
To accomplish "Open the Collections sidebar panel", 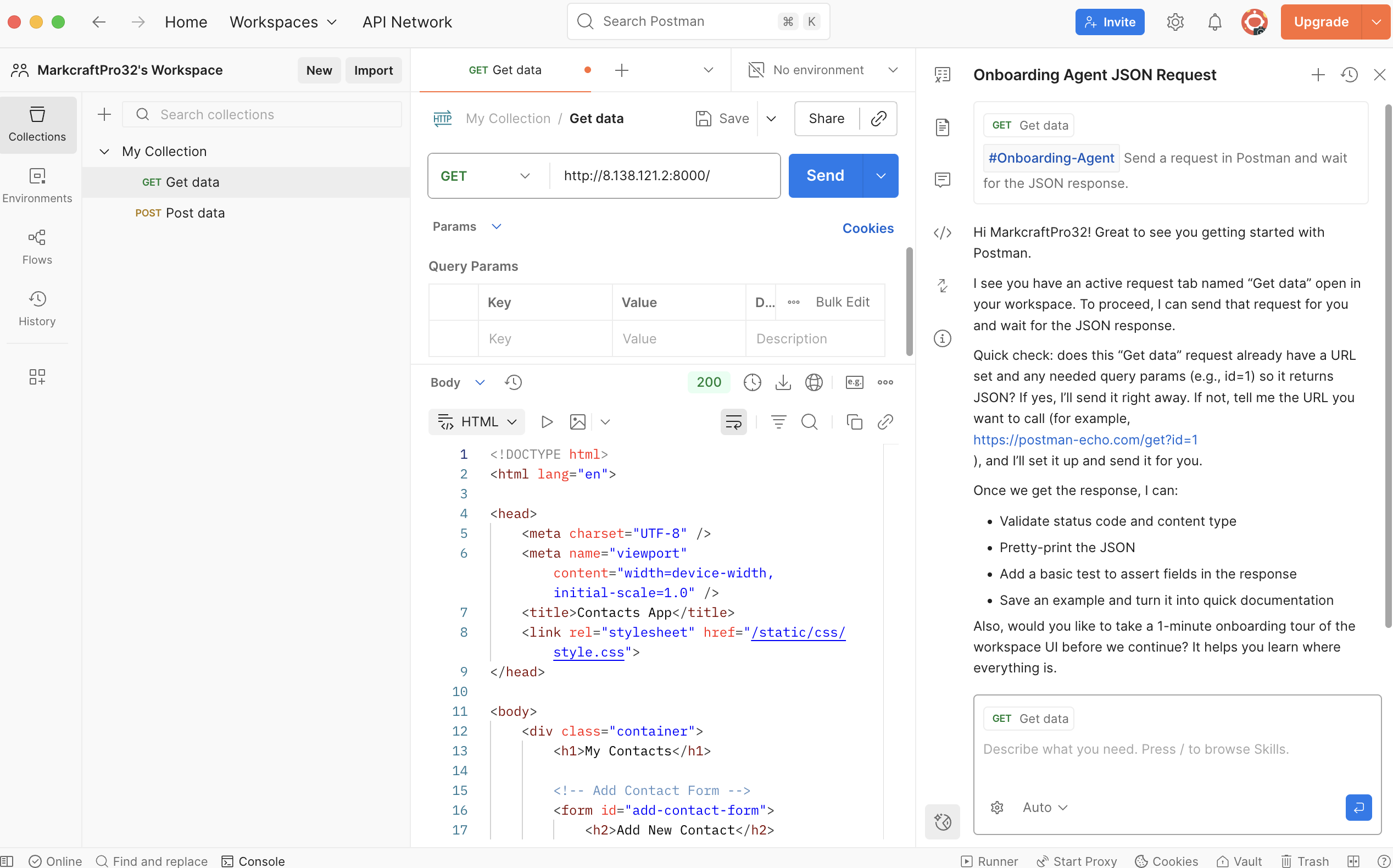I will pos(37,125).
